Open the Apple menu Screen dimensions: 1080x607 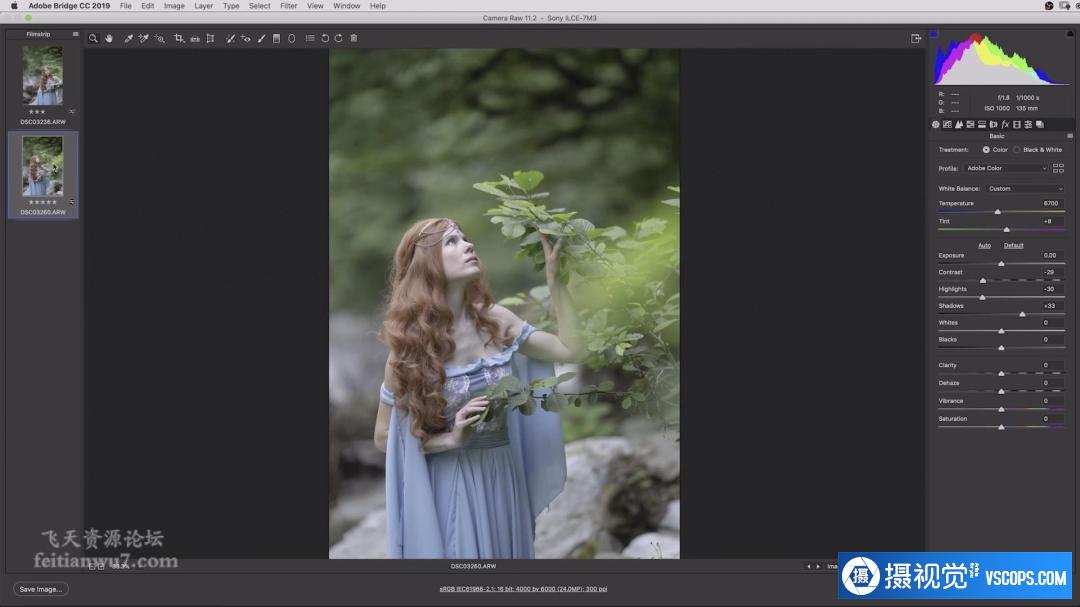[x=14, y=6]
